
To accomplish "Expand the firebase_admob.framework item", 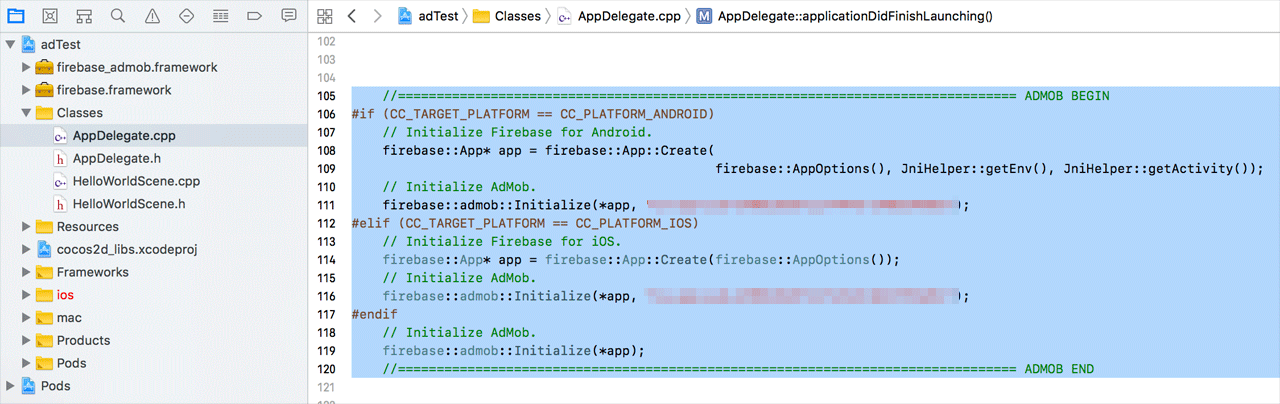I will tap(27, 68).
